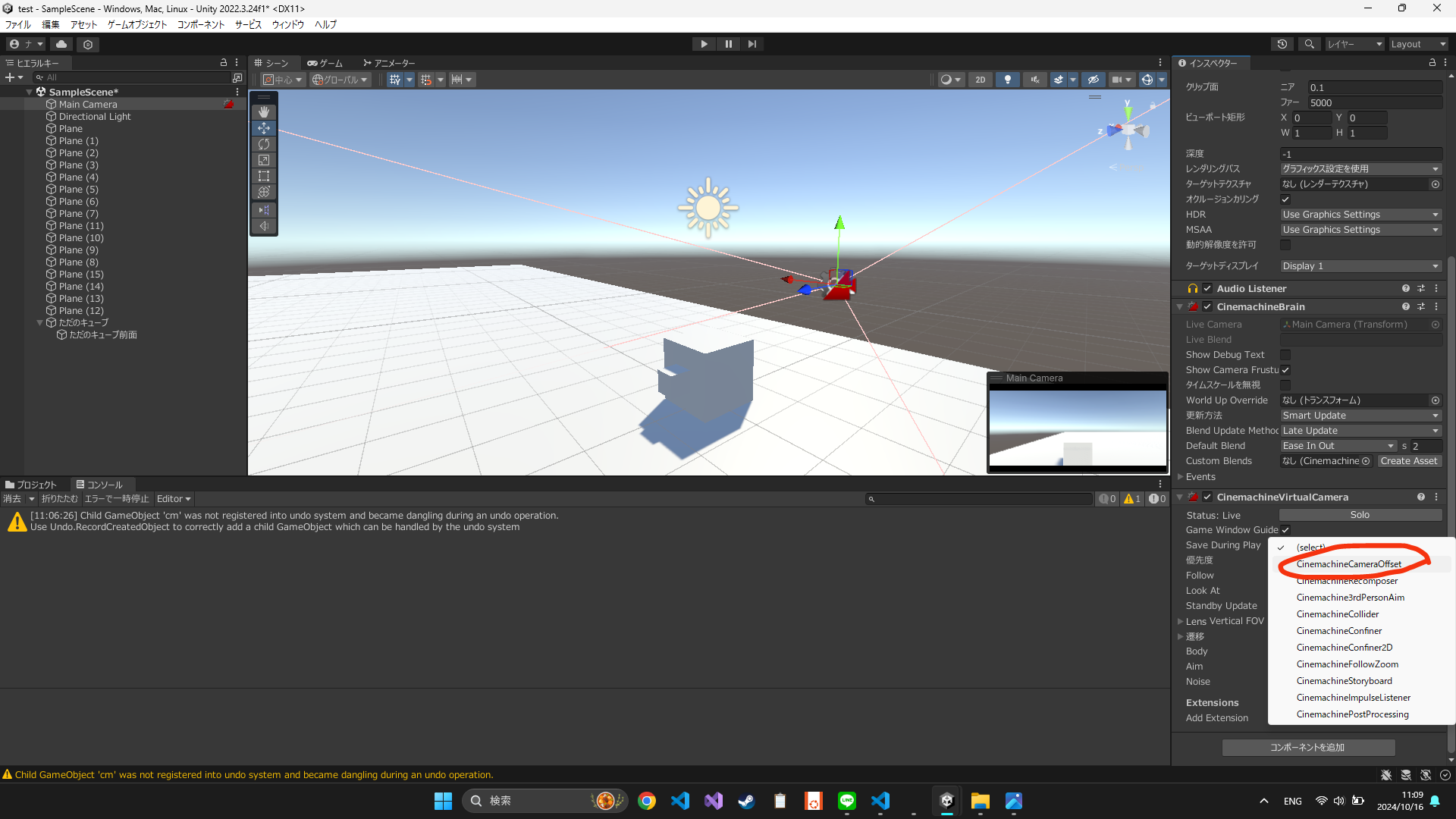1456x819 pixels.
Task: Expand the Events foldout
Action: pos(1181,477)
